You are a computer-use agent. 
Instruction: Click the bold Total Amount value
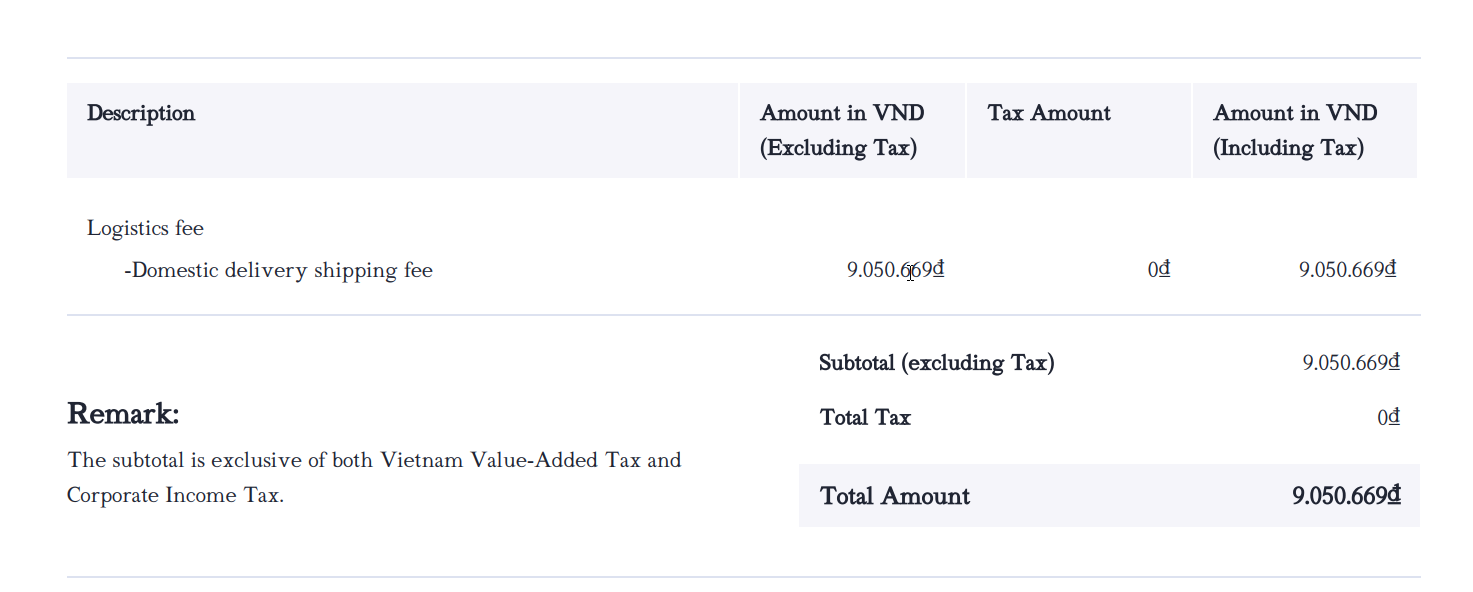1346,496
